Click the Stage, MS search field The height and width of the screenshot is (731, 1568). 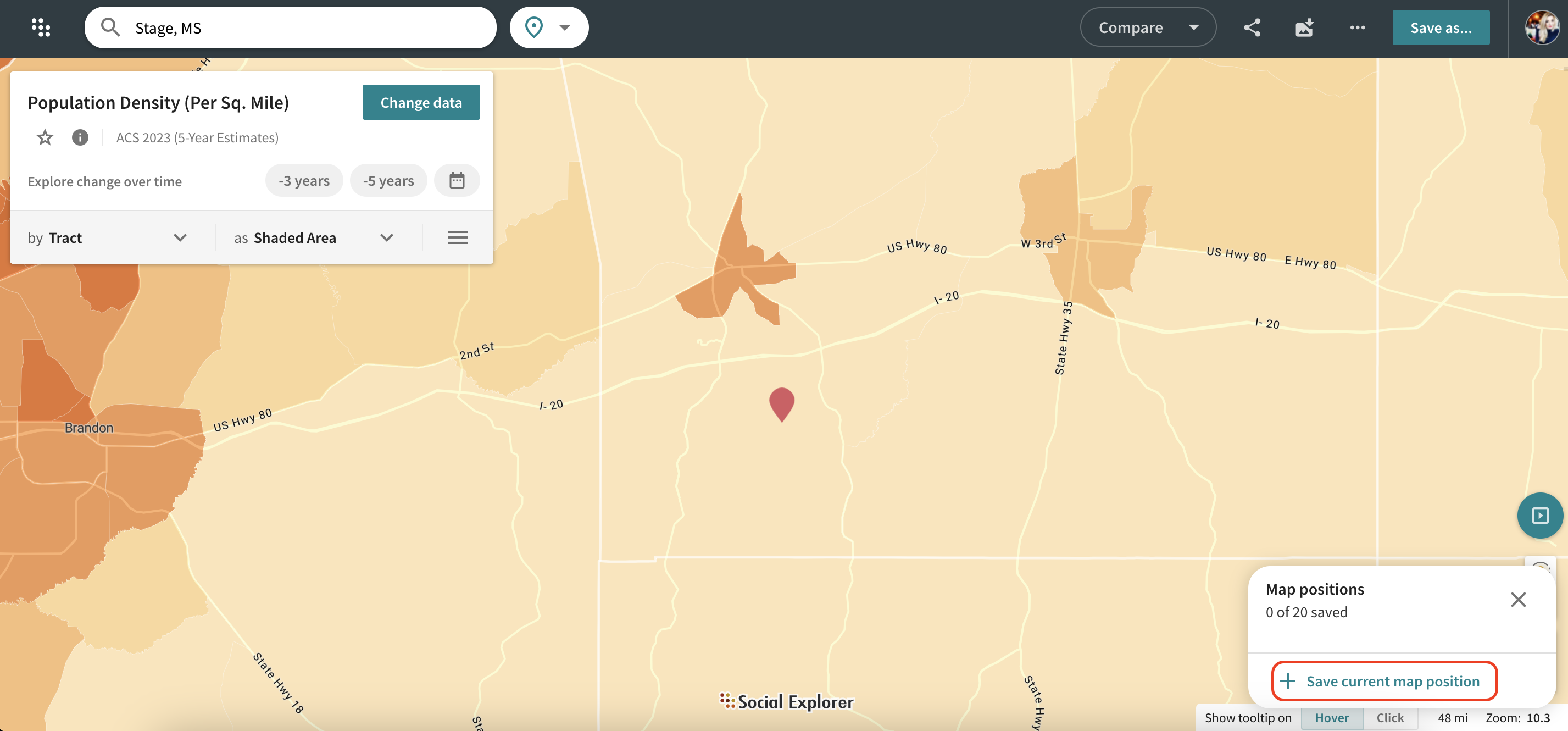(304, 27)
